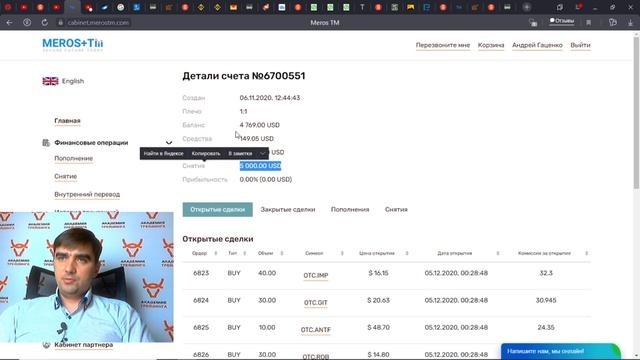The width and height of the screenshot is (640, 360).
Task: Sort table by Комиссия за открытие arrows
Action: (x=587, y=253)
